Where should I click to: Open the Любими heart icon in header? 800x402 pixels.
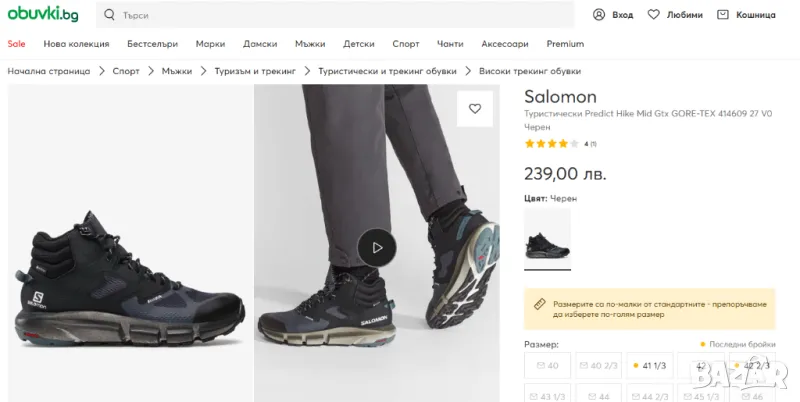click(x=654, y=15)
